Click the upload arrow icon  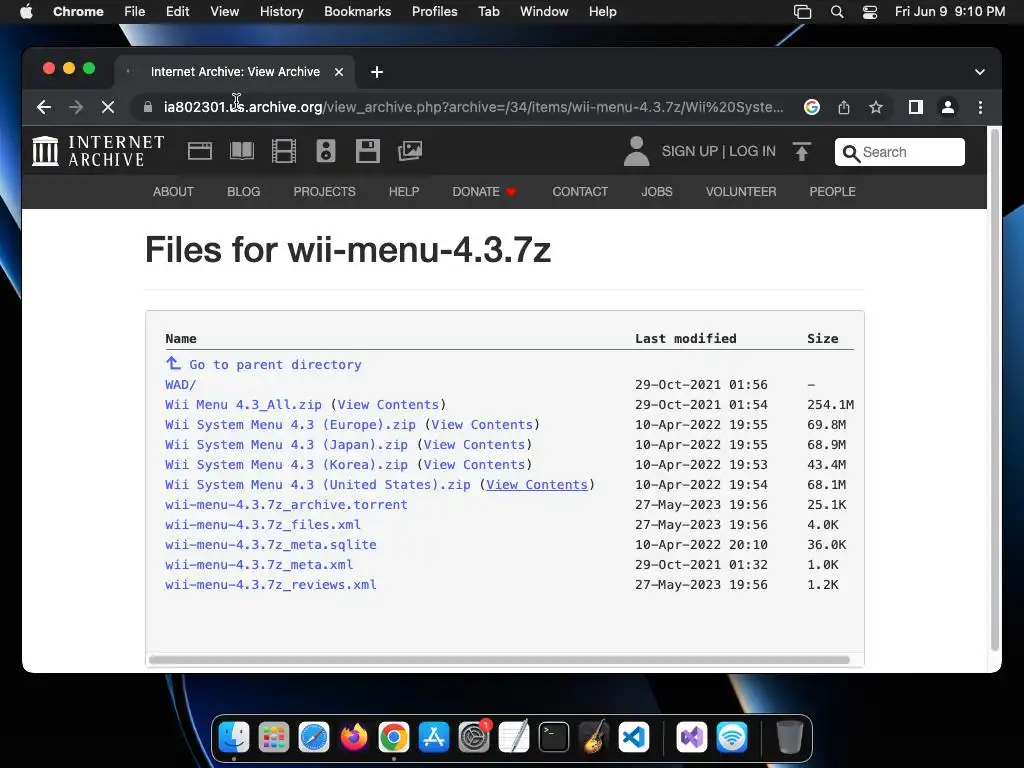point(802,152)
